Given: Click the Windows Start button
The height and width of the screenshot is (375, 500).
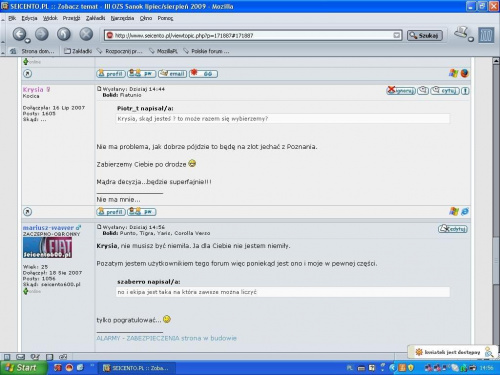Looking at the screenshot, I should click(x=22, y=368).
